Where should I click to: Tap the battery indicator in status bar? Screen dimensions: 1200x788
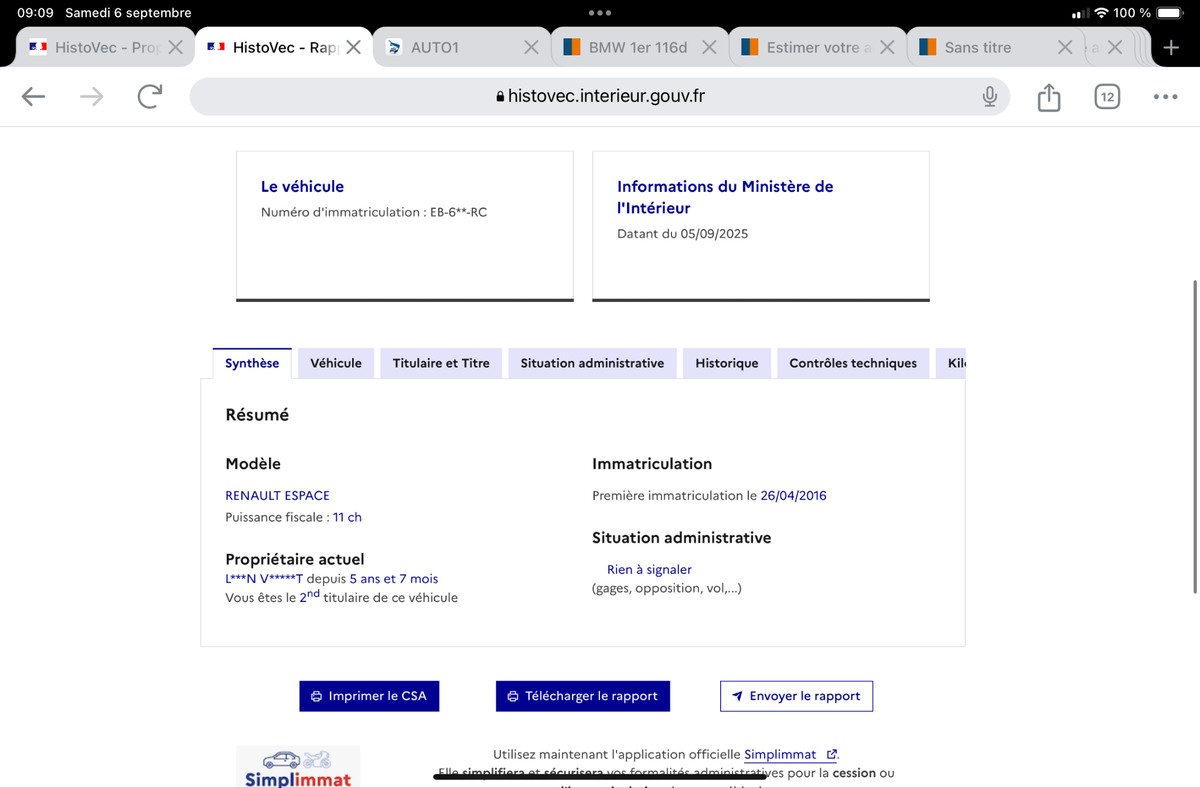click(x=1170, y=13)
